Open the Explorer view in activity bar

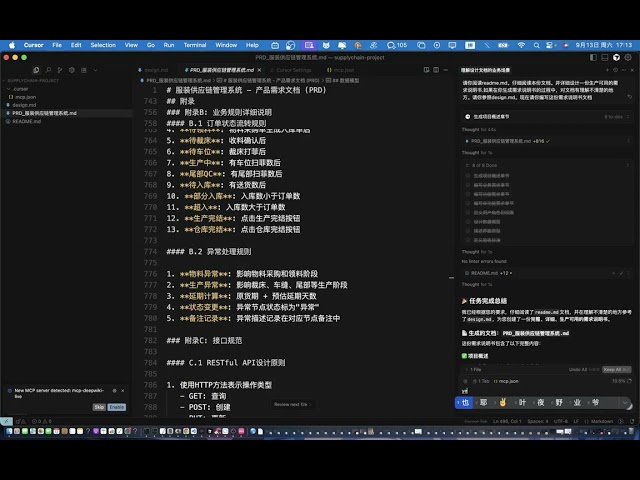[x=36, y=70]
